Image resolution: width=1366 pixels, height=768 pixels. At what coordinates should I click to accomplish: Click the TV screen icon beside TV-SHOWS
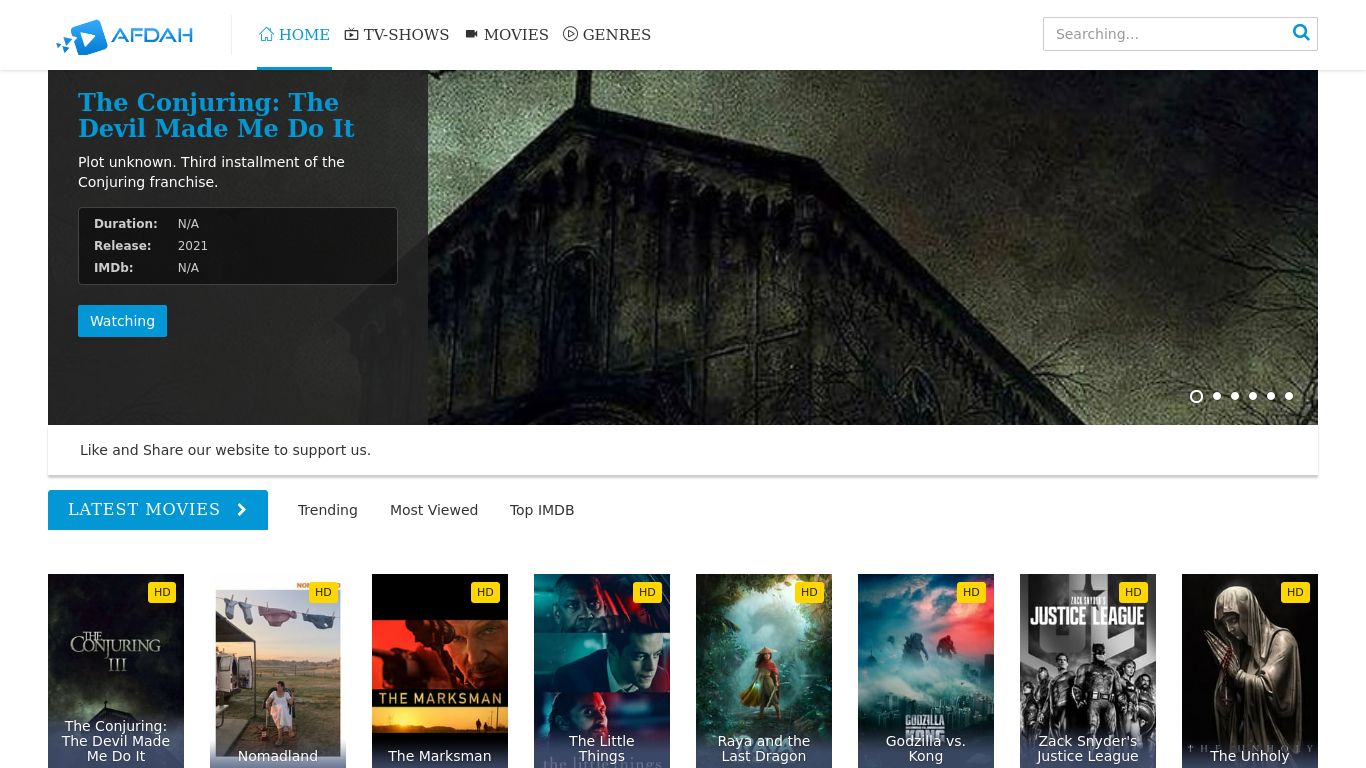351,33
